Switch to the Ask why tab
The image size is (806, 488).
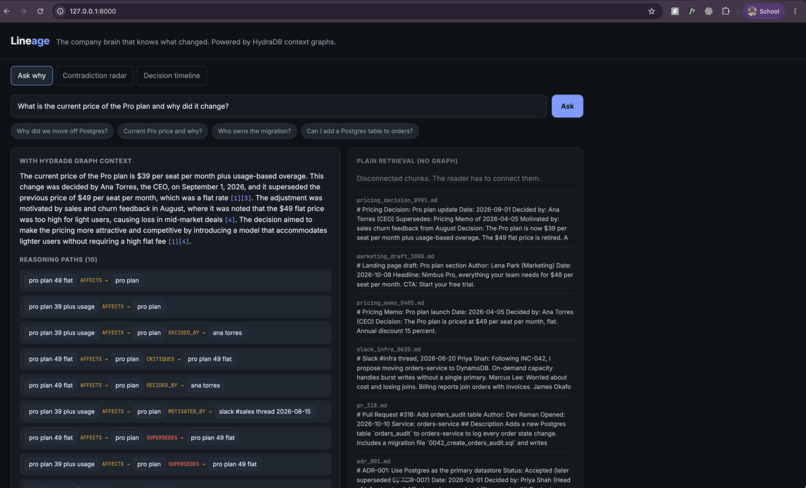[31, 76]
